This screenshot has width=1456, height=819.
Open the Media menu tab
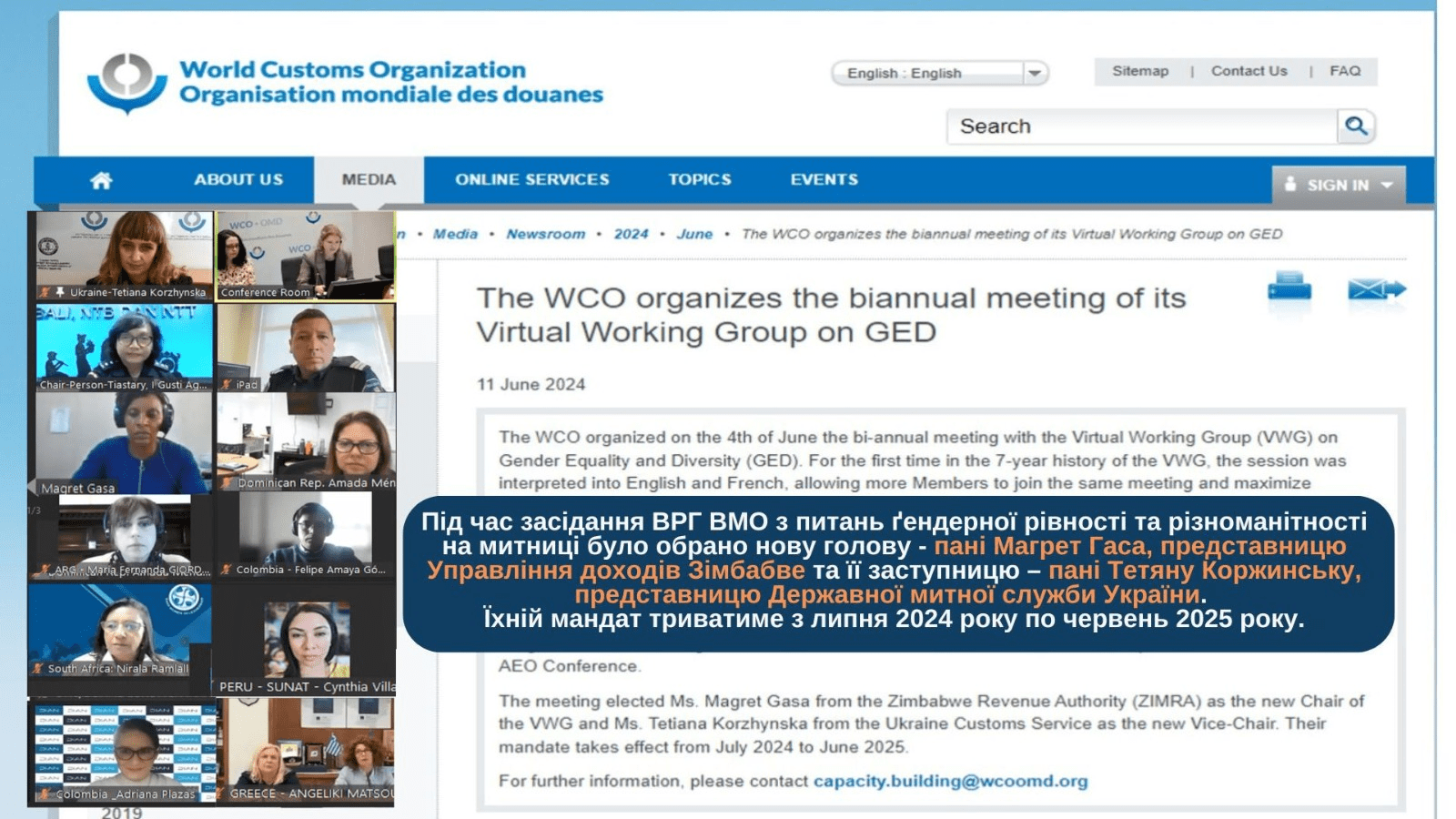tap(369, 179)
